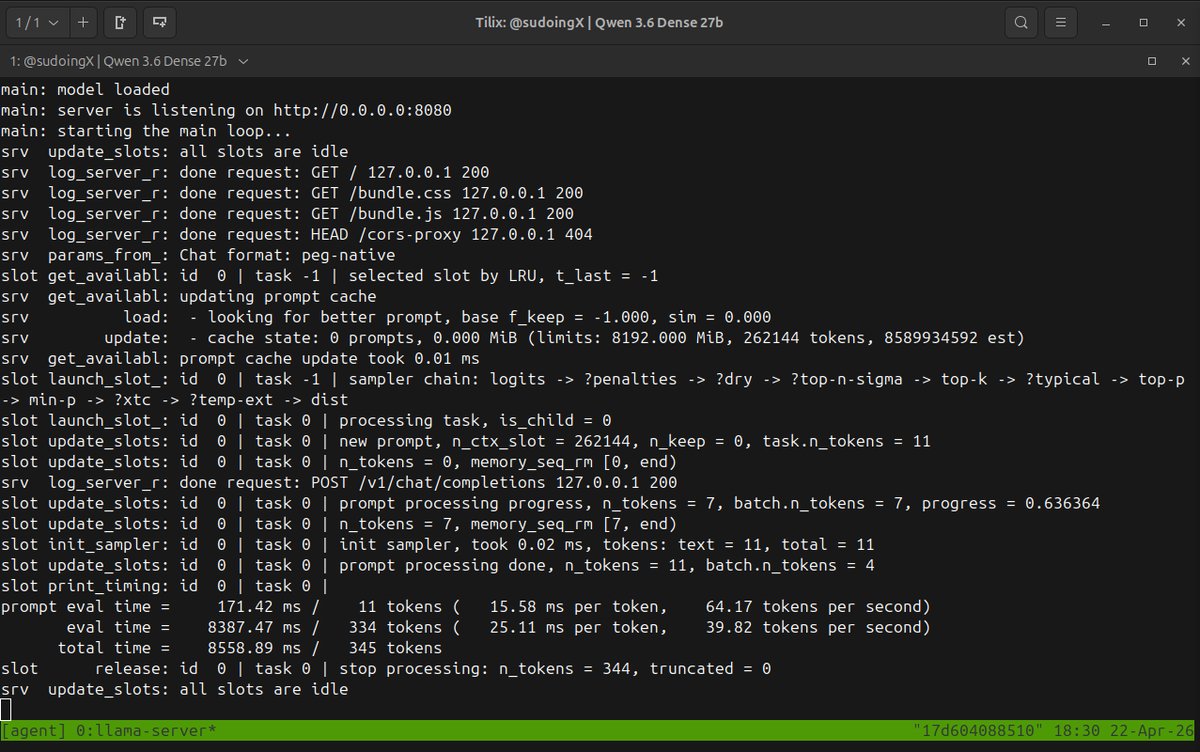Image resolution: width=1200 pixels, height=752 pixels.
Task: Click the 'prompt eval time = 171.42 ms' line
Action: [x=466, y=606]
